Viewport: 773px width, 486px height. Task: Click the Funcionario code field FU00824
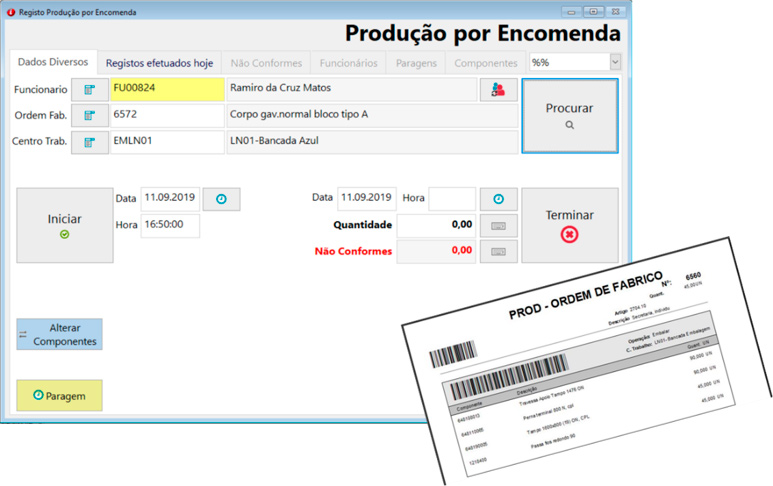[x=167, y=89]
